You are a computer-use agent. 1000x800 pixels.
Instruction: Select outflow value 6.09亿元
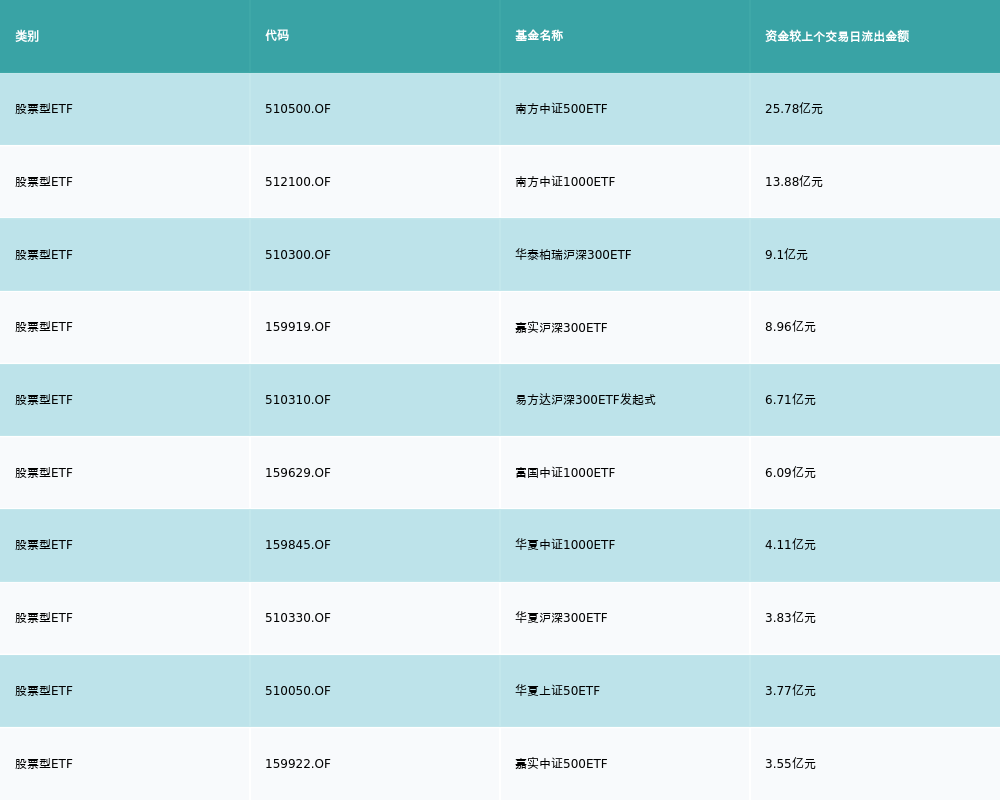(790, 473)
